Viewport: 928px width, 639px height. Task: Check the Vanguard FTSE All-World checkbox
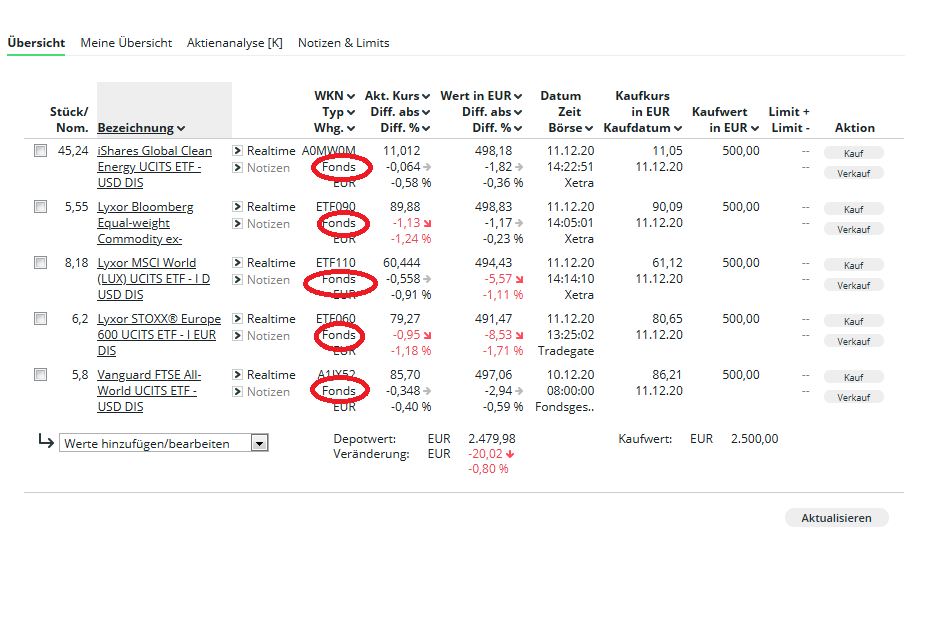tap(40, 375)
